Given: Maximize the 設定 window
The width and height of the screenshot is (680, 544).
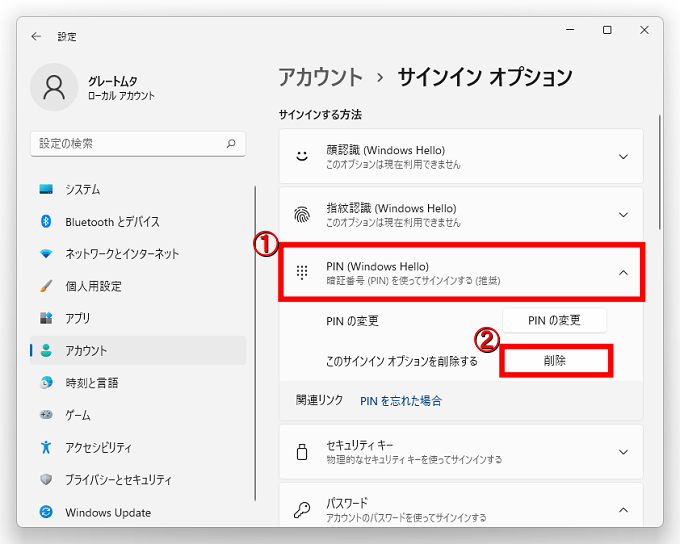Looking at the screenshot, I should tap(607, 29).
